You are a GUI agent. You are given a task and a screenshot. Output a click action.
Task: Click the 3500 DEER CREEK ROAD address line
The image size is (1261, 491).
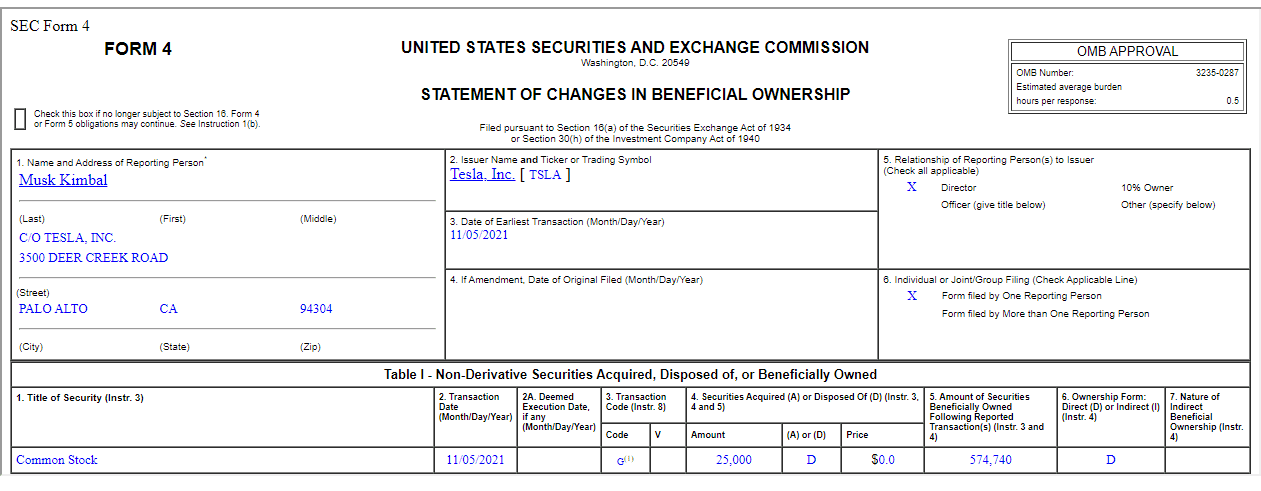coord(93,258)
